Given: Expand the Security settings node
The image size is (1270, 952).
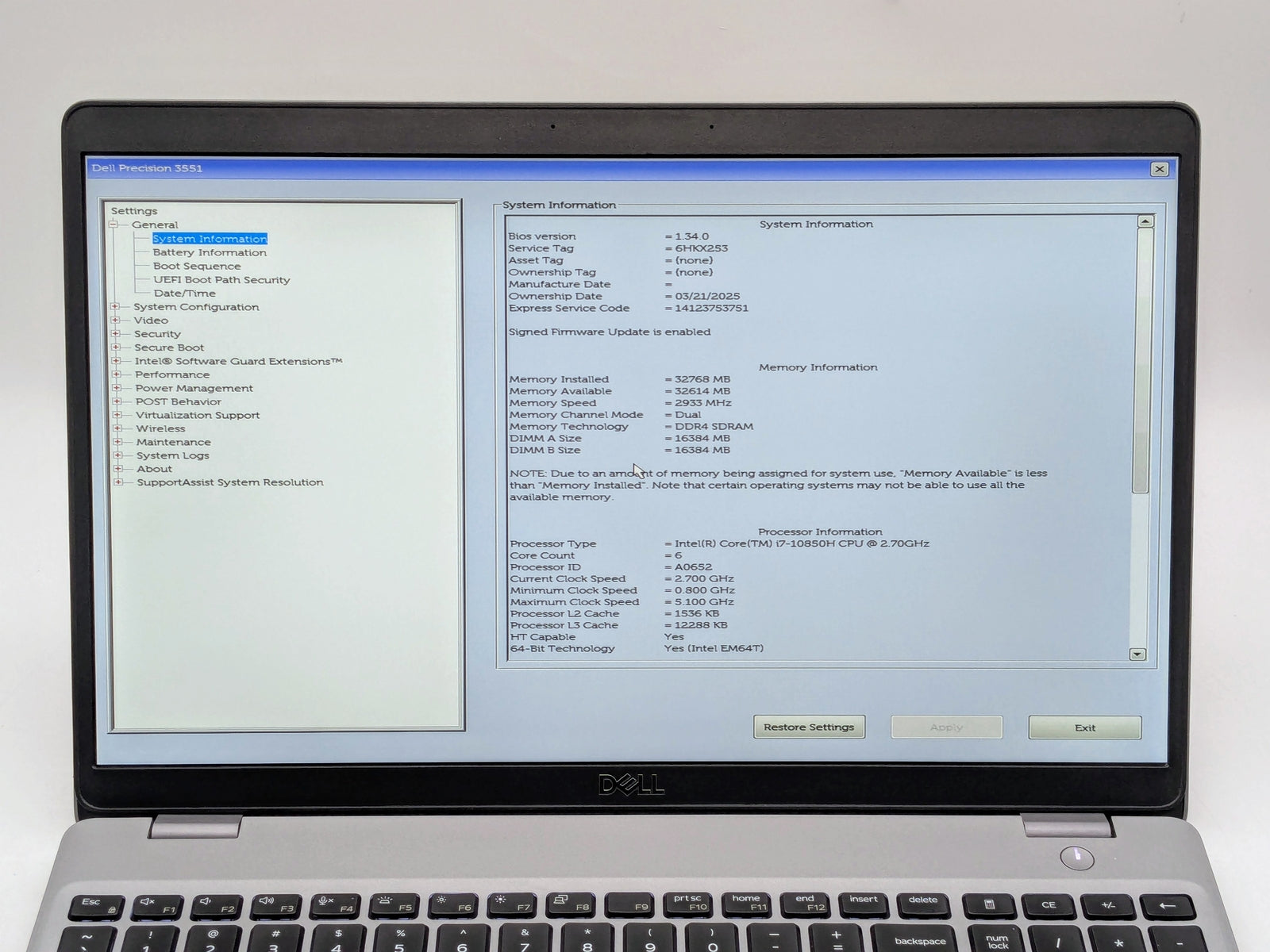Looking at the screenshot, I should (x=115, y=333).
